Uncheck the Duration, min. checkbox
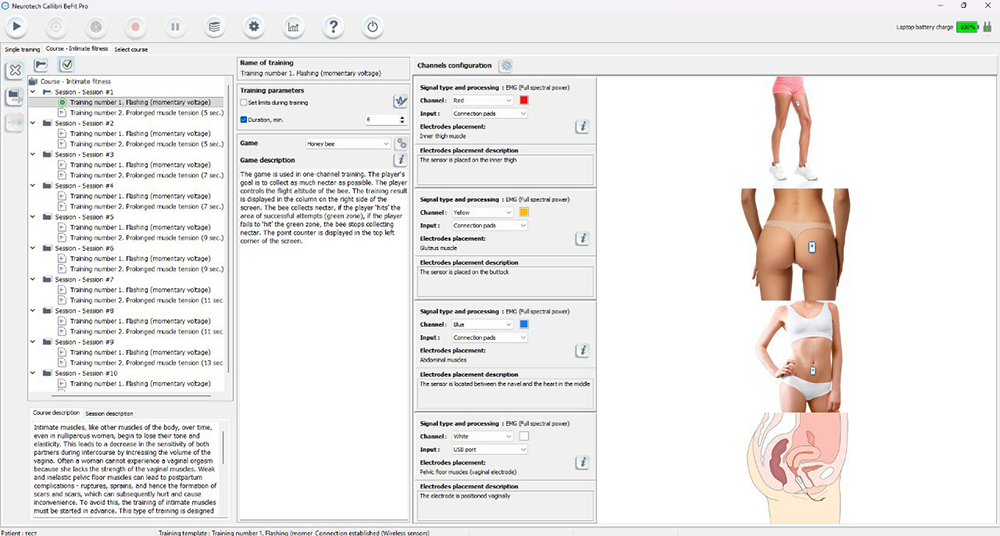This screenshot has width=1000, height=536. (x=244, y=119)
